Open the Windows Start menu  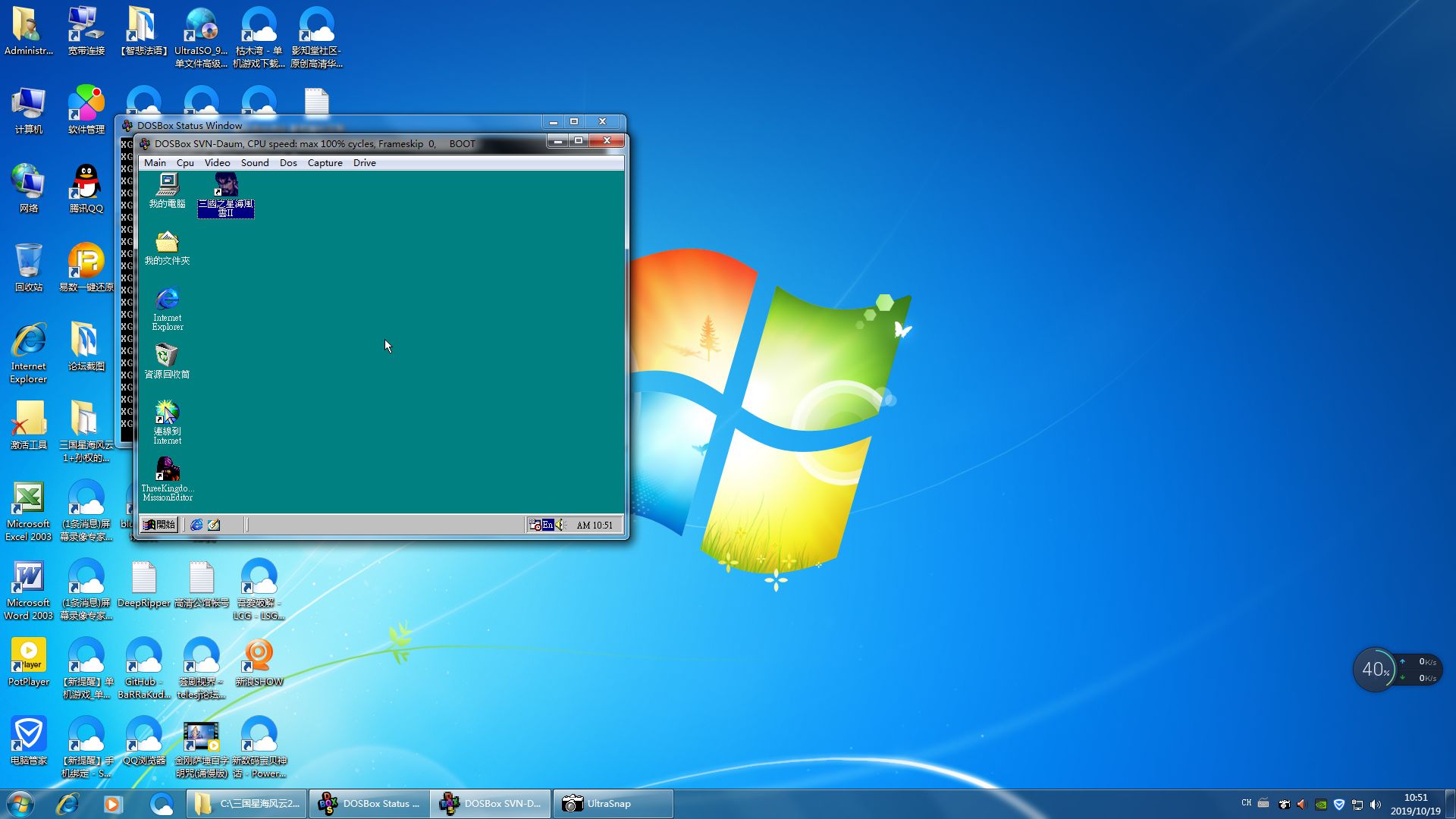coord(20,804)
